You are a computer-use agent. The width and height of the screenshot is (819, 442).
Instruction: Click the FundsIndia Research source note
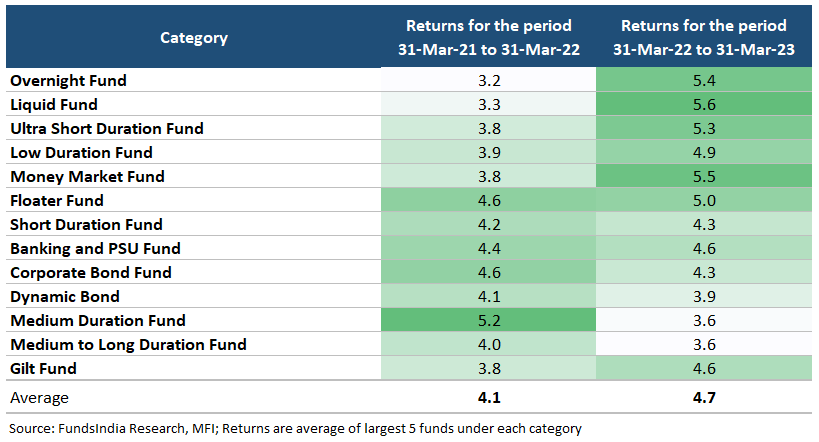(x=295, y=428)
